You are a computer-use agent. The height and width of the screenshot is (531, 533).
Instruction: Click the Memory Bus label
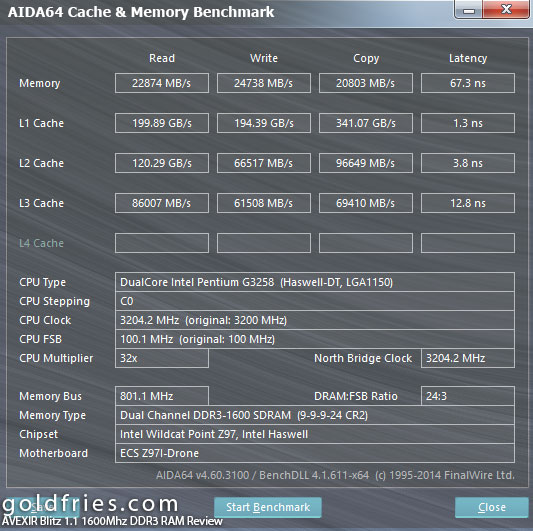[50, 396]
